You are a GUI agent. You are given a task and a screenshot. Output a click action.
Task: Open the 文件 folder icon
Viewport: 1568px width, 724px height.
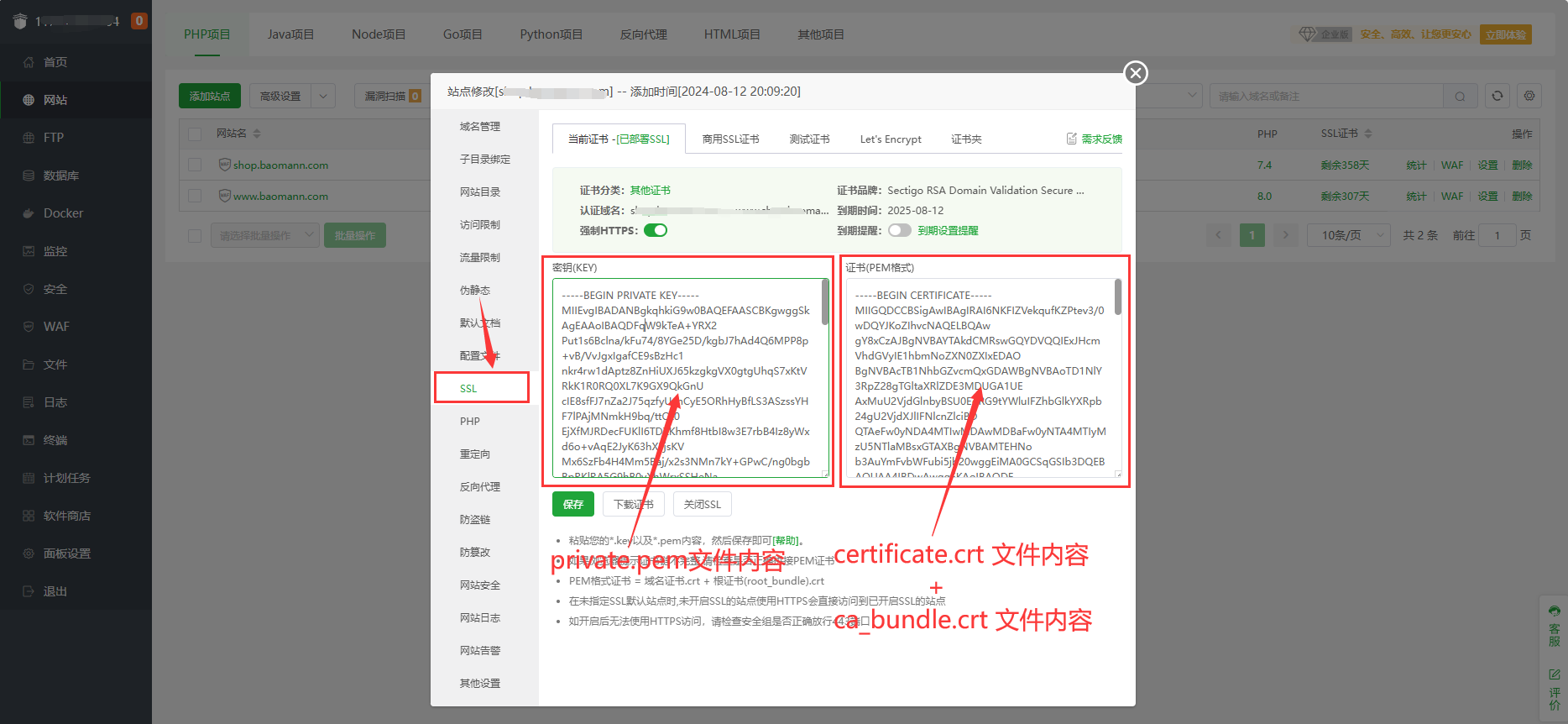tap(29, 365)
